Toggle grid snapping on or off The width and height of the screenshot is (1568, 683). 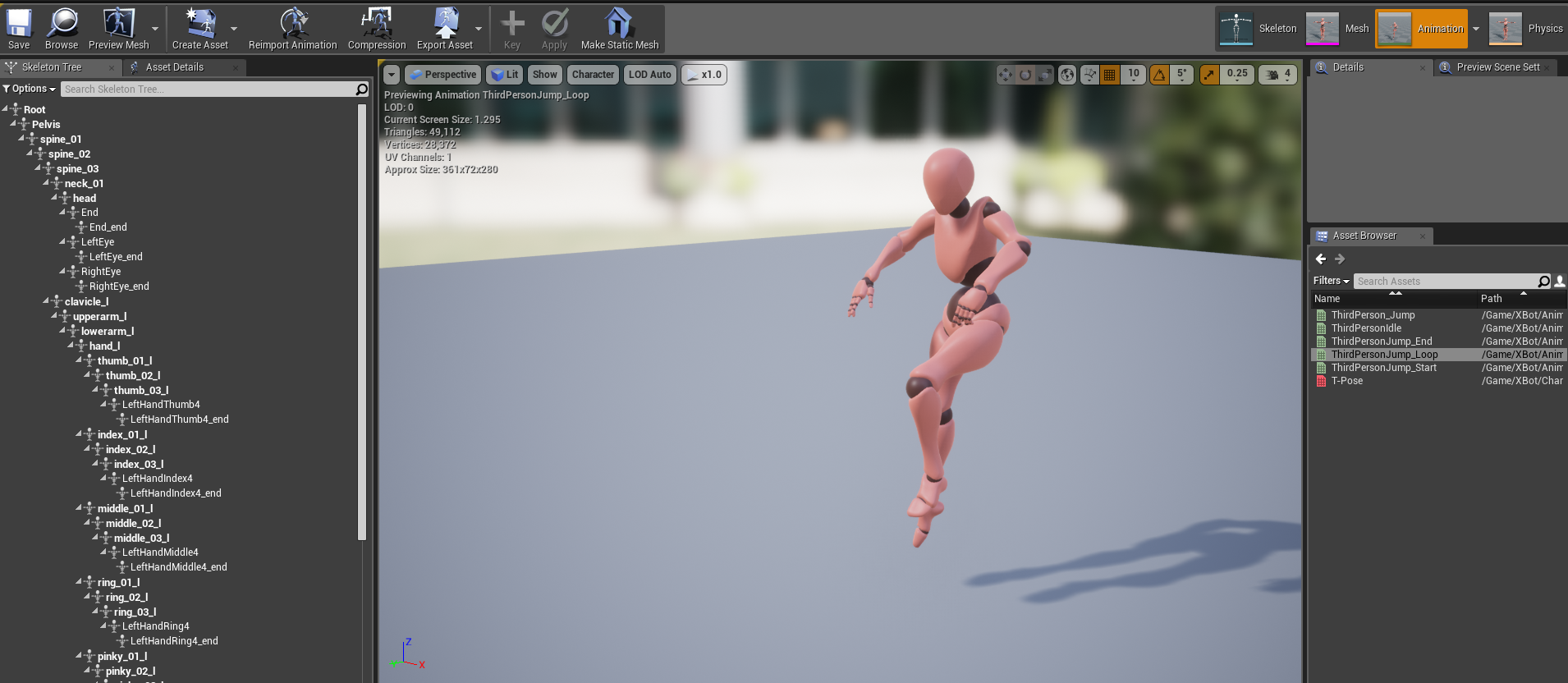click(x=1110, y=75)
